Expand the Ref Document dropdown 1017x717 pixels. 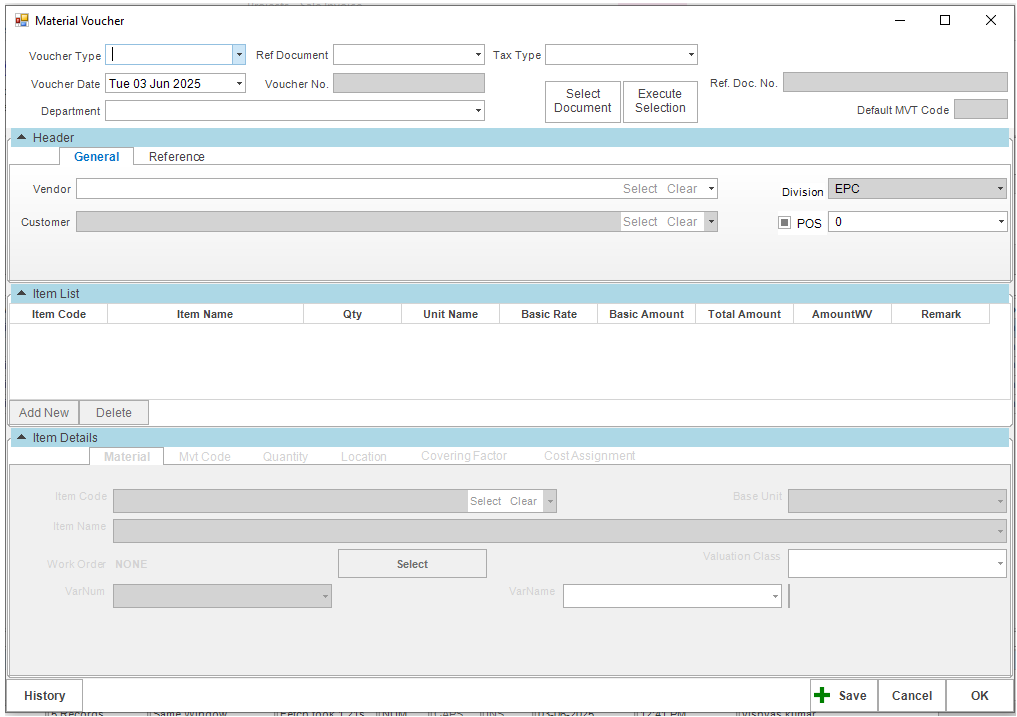pyautogui.click(x=479, y=55)
